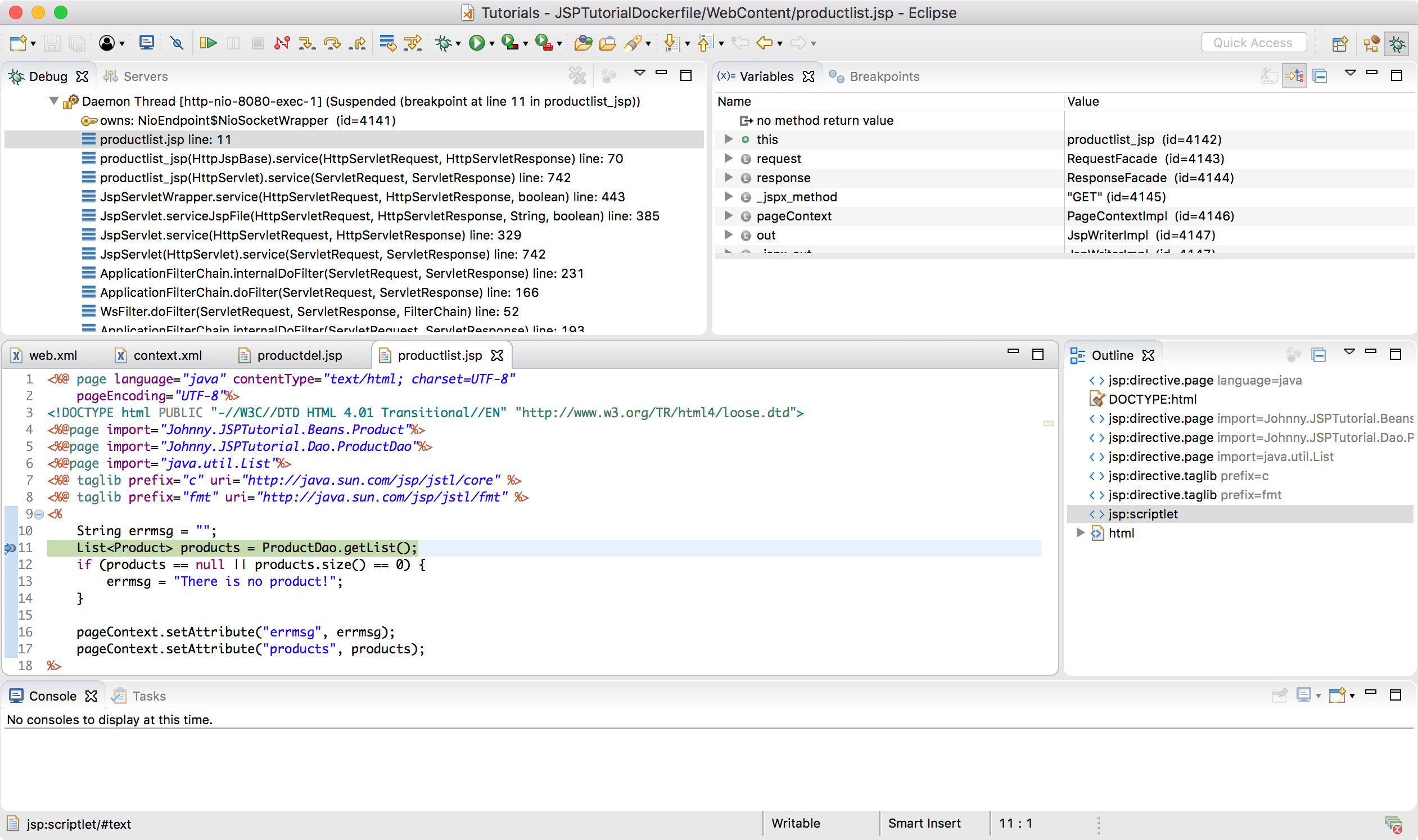The image size is (1418, 840).
Task: Click the Step Into toolbar icon
Action: [x=306, y=43]
